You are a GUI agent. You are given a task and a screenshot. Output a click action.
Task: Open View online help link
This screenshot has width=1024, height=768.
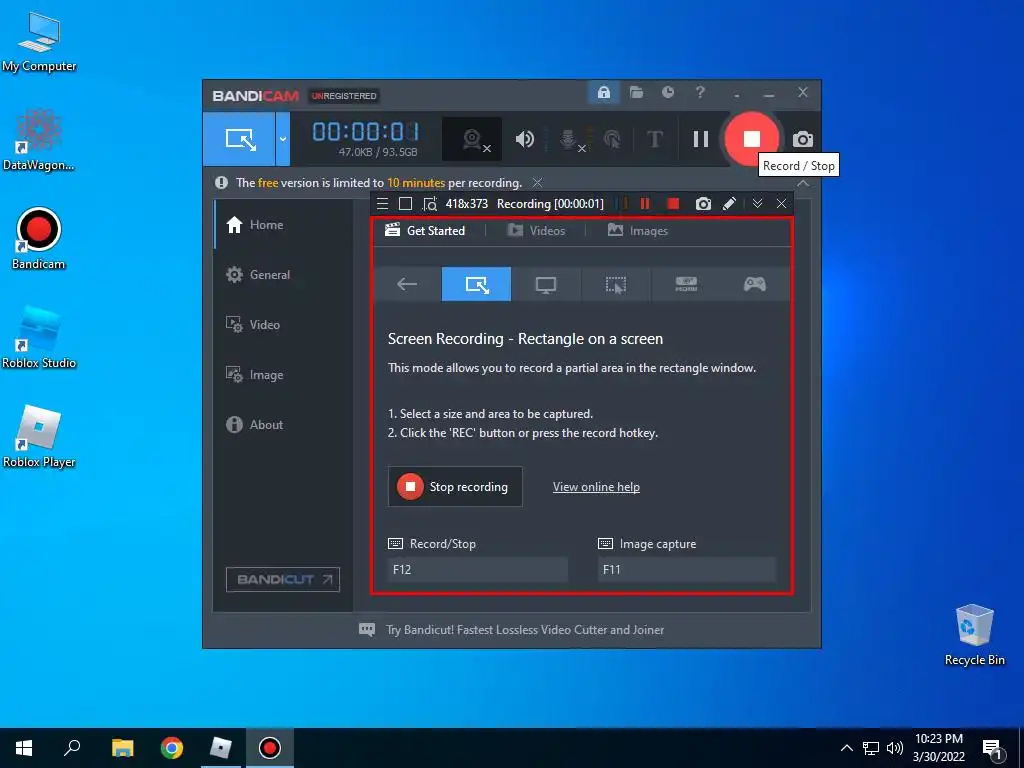coord(596,487)
